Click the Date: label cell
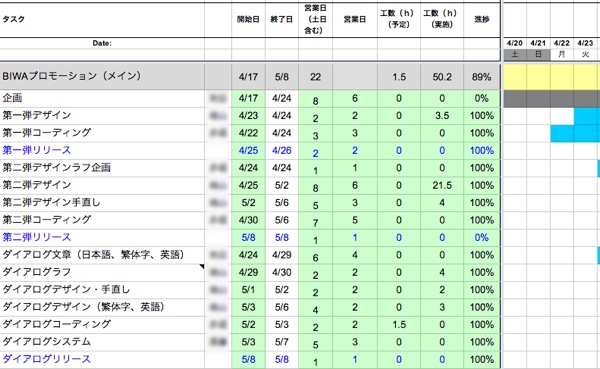The width and height of the screenshot is (600, 369). (x=102, y=43)
